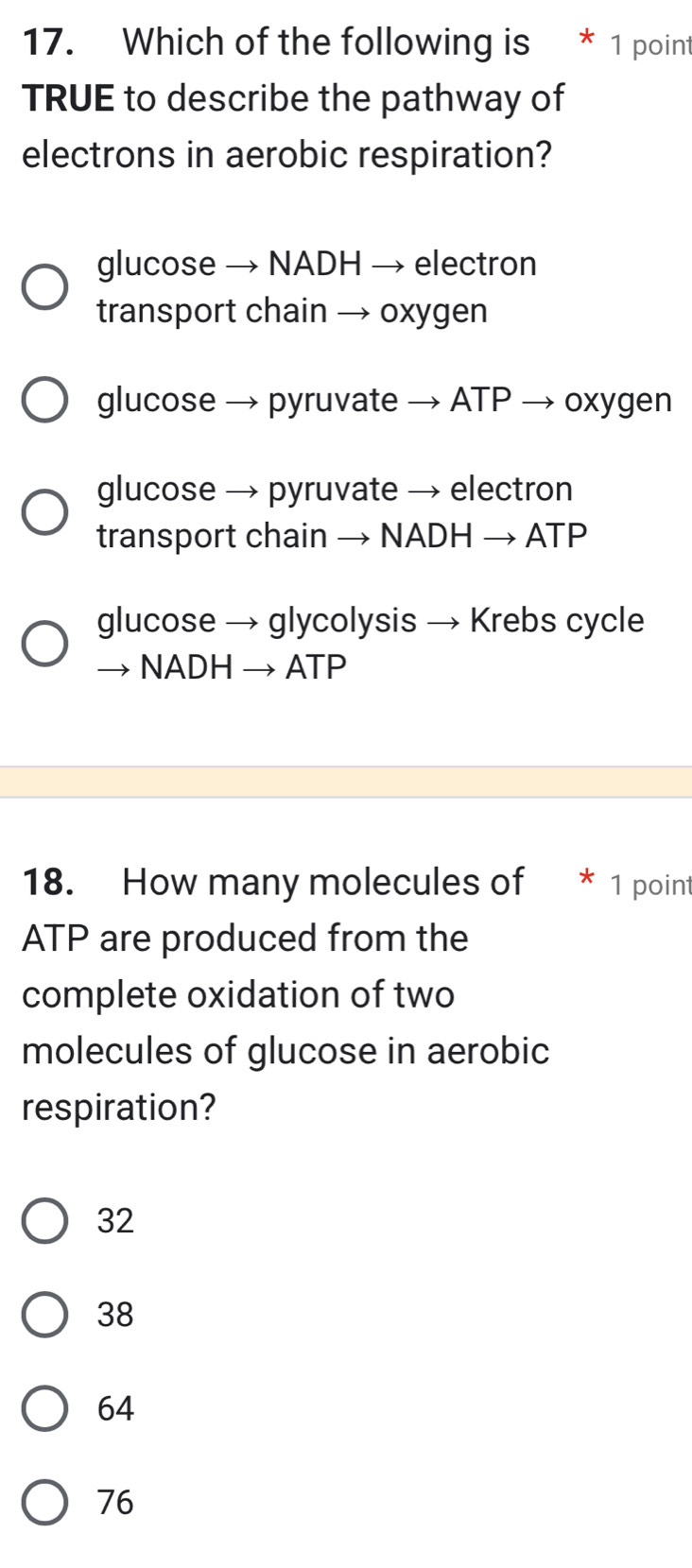Click the answer text "glucose → pyruvate → ATP → oxygen"

[383, 399]
